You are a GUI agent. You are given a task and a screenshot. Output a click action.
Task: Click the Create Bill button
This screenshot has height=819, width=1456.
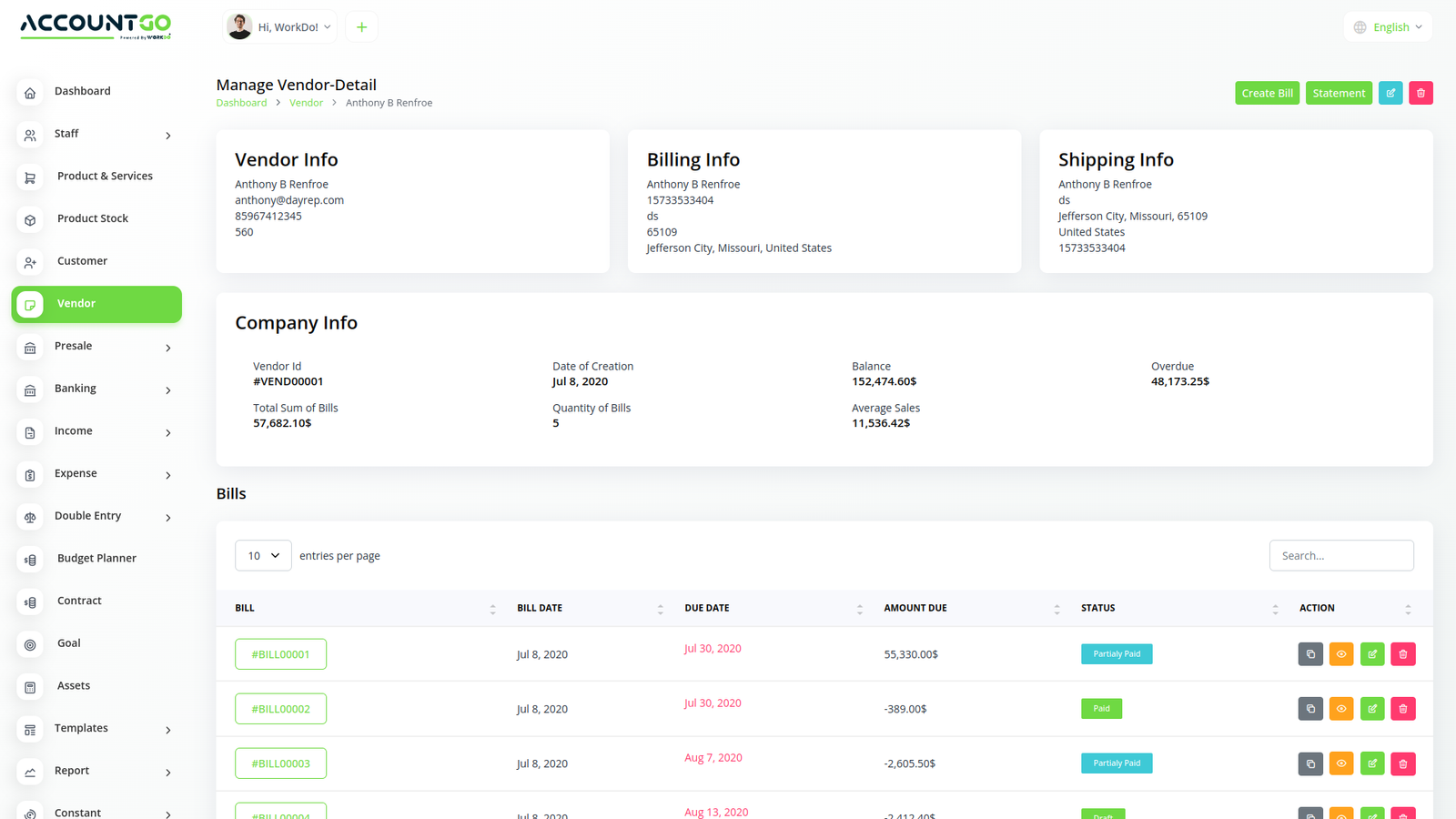(1267, 93)
